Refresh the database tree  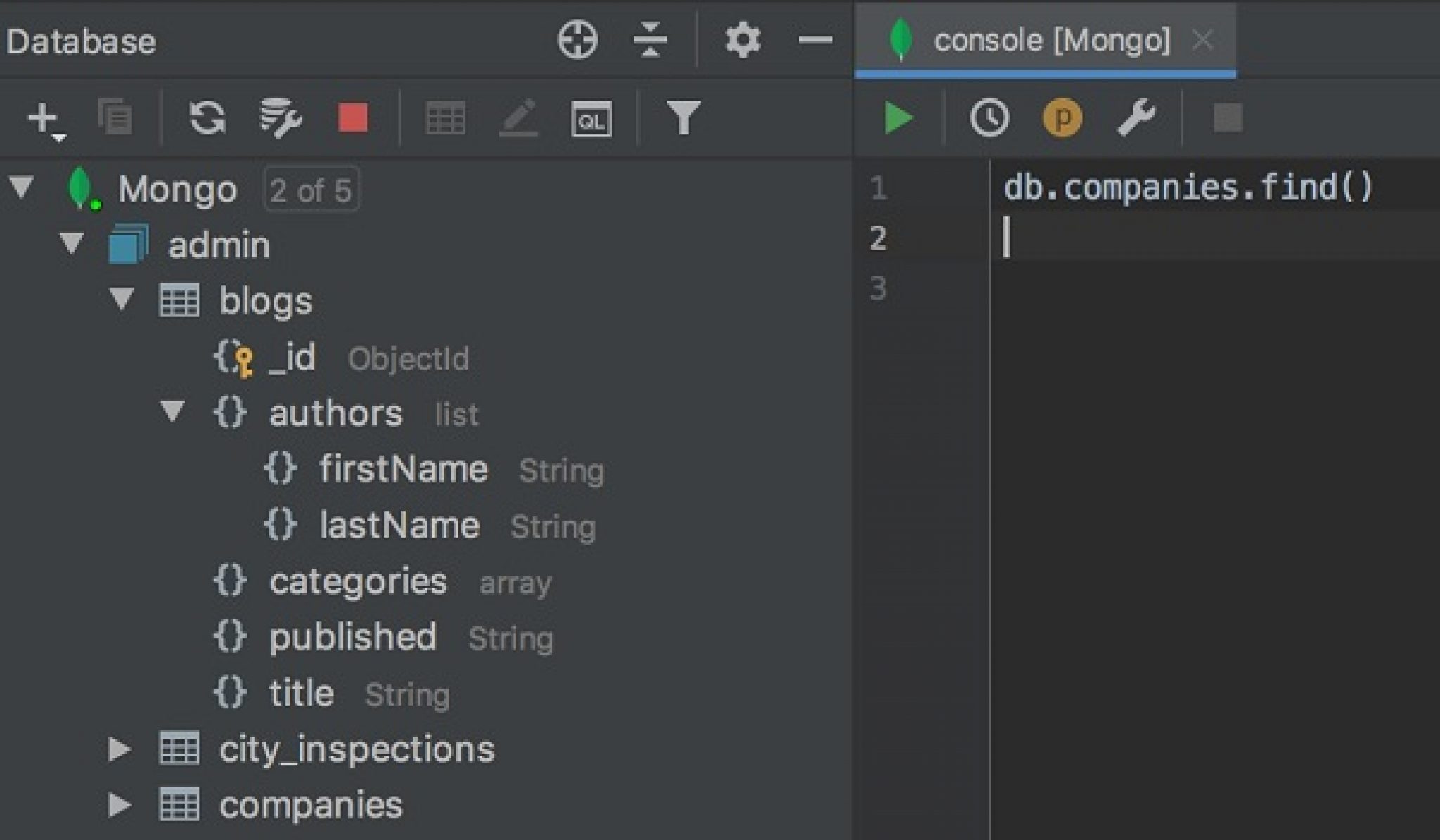(207, 118)
